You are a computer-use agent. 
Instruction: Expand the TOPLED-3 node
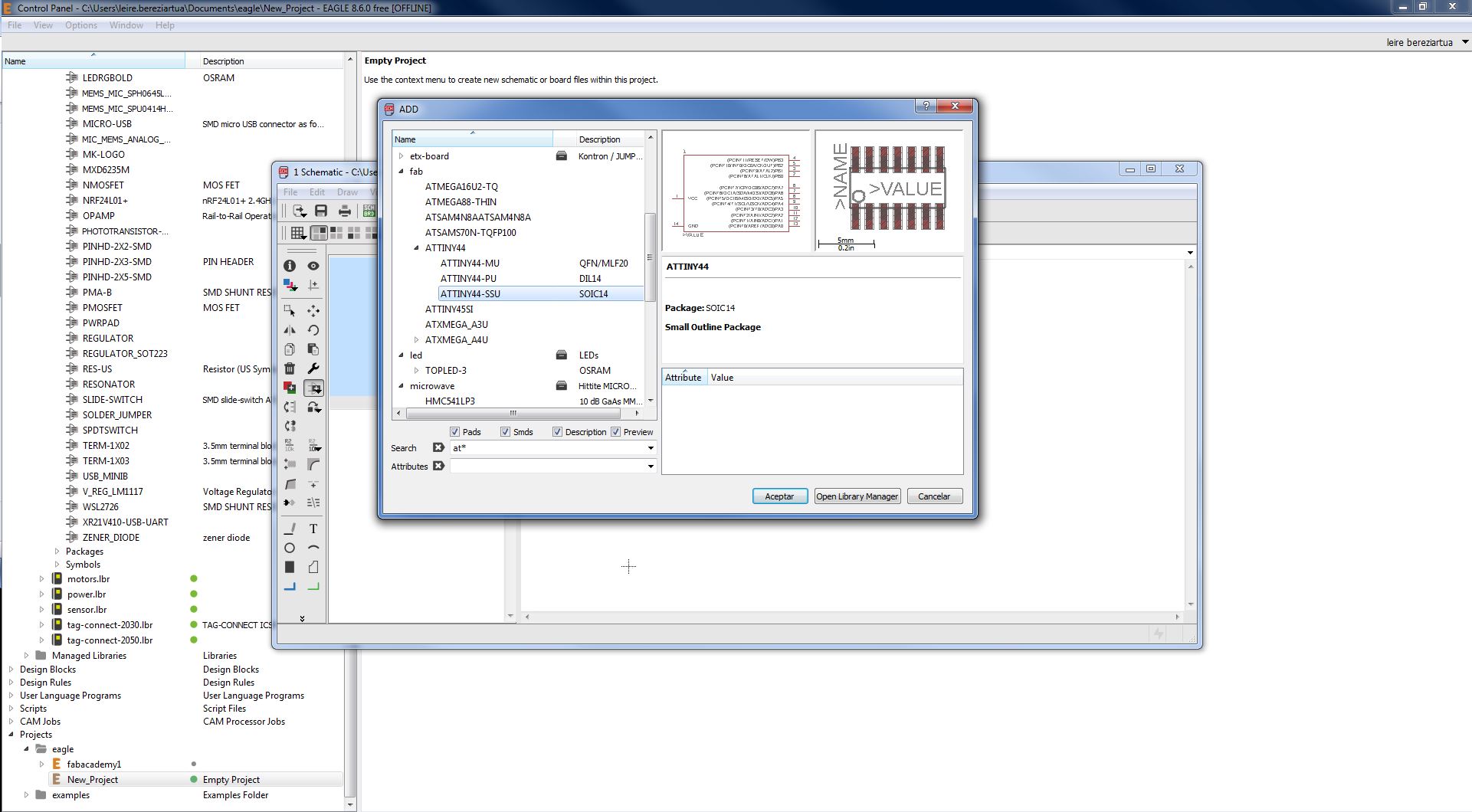(x=416, y=371)
